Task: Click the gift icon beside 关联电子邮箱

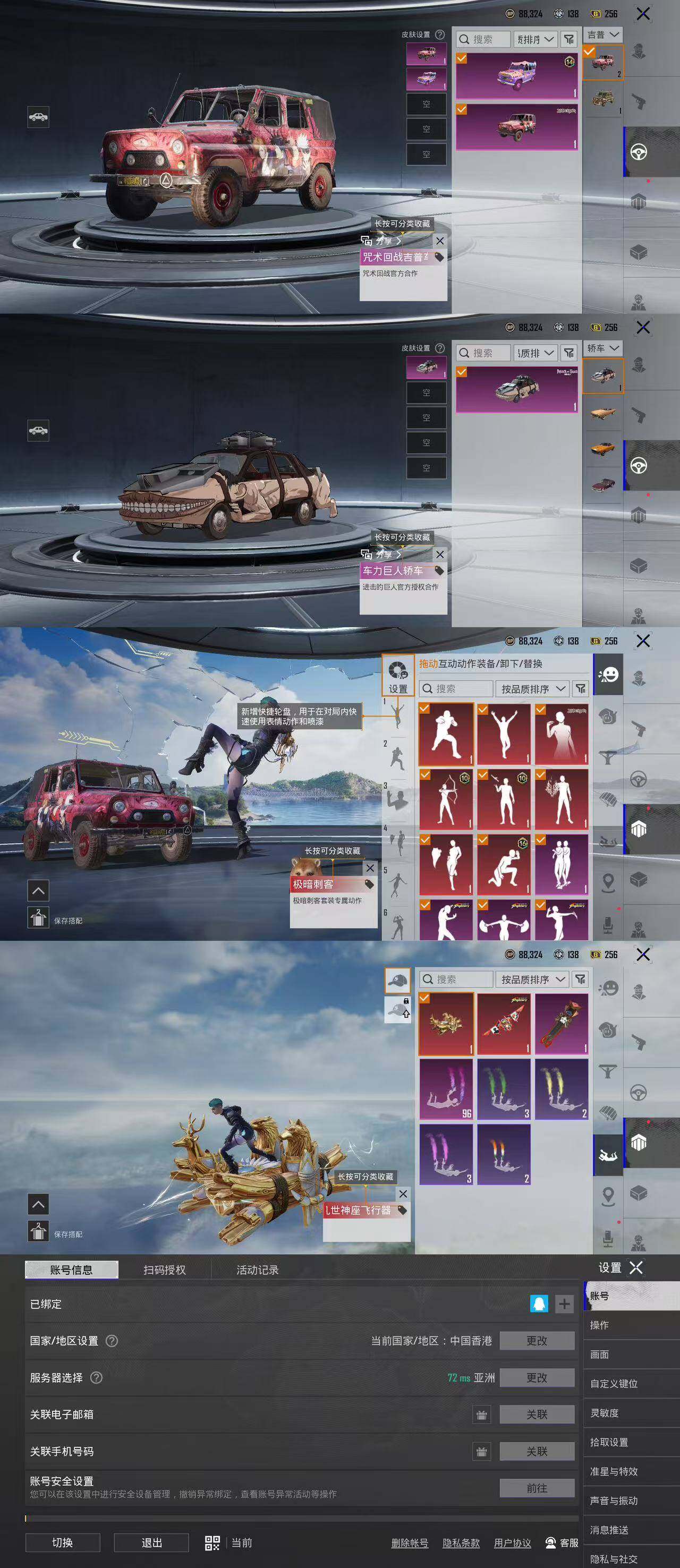Action: (x=481, y=1414)
